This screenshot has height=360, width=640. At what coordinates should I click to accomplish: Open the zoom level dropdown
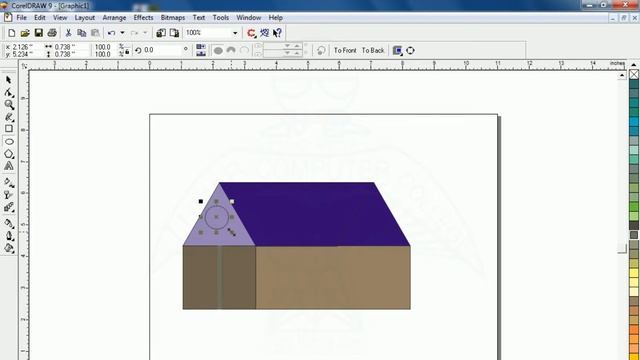(x=235, y=33)
